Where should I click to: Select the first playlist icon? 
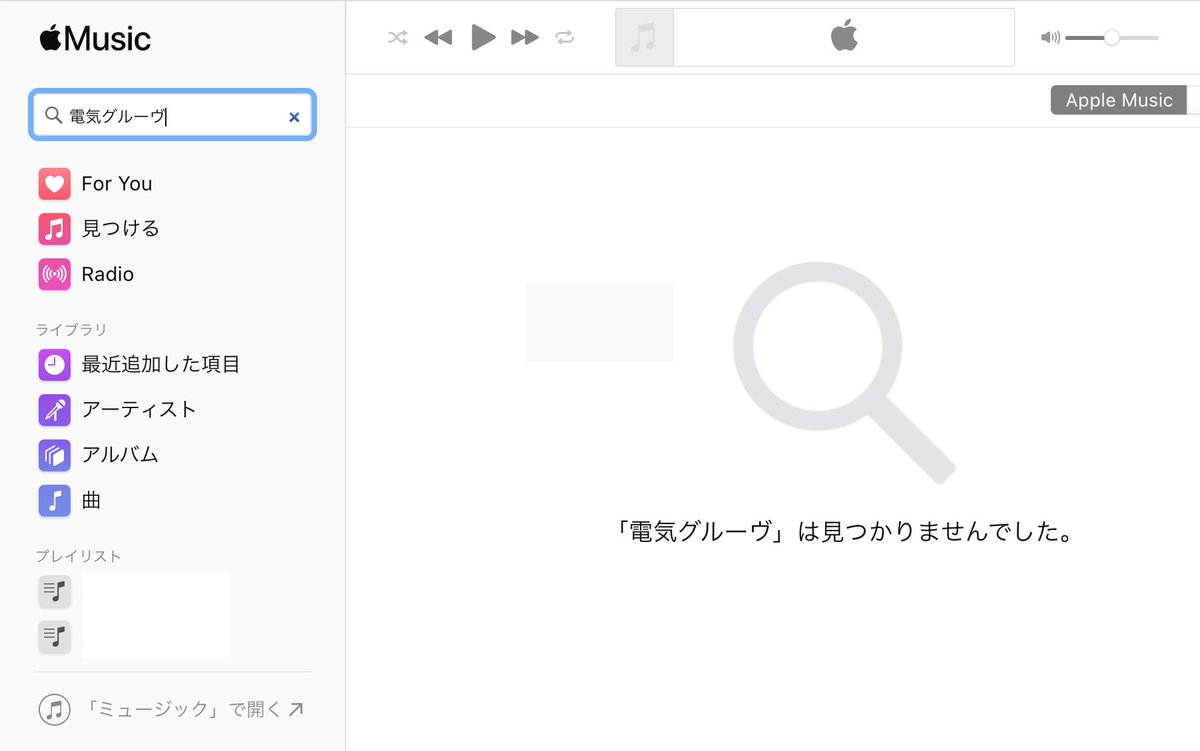click(54, 591)
